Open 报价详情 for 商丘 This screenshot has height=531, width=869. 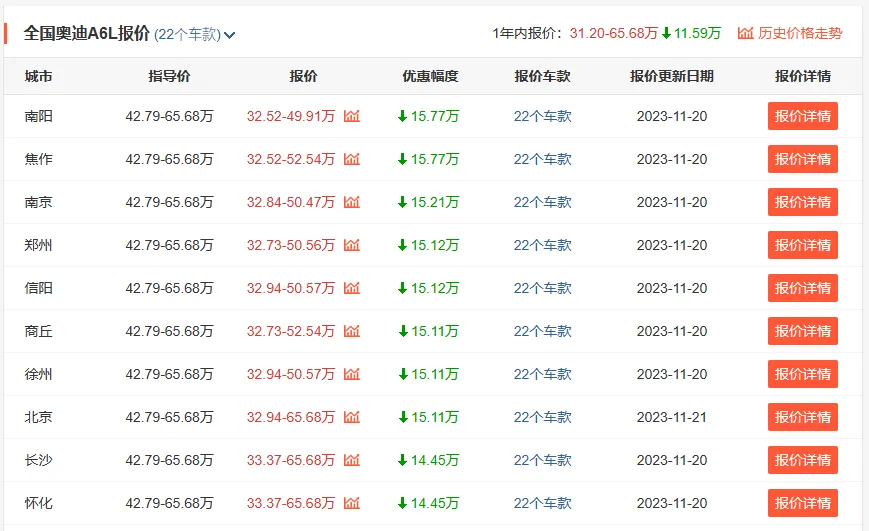(802, 331)
